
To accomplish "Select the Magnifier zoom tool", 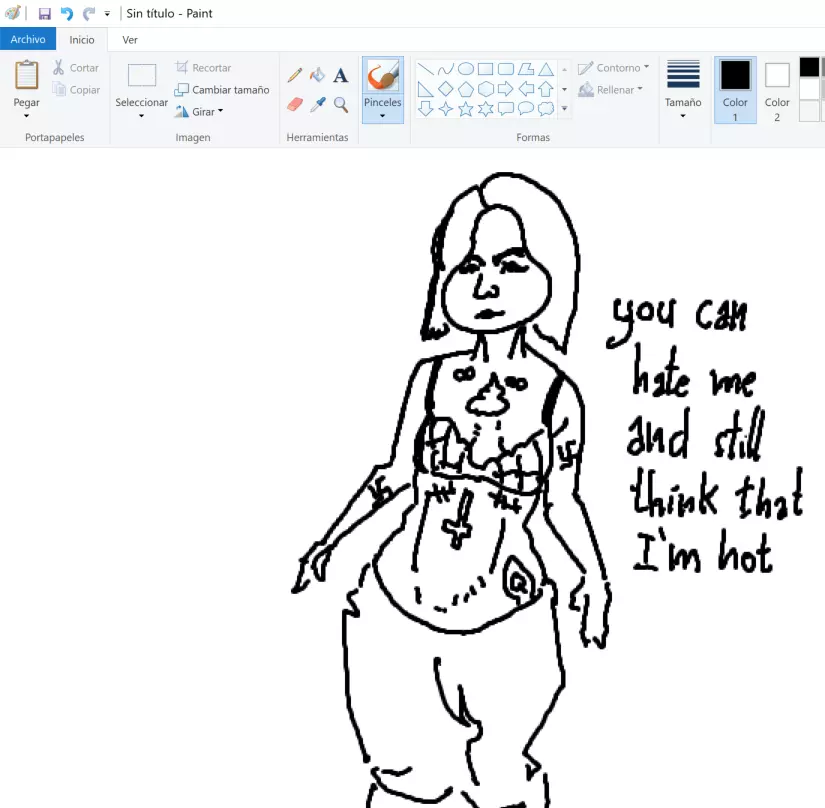I will [x=340, y=105].
